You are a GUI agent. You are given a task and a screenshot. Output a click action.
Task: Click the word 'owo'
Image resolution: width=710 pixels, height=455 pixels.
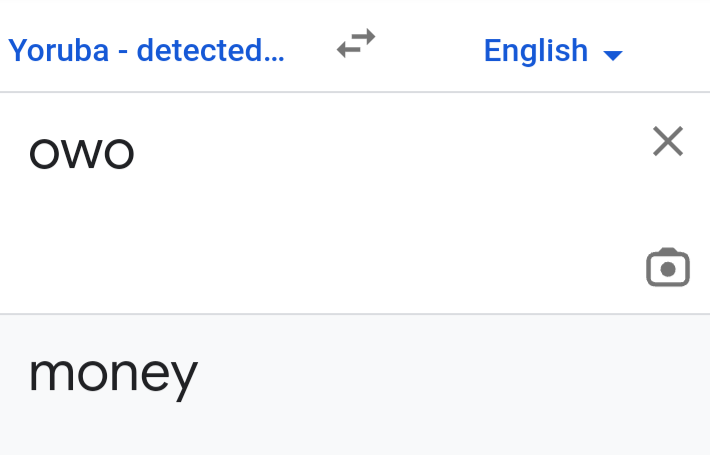pyautogui.click(x=82, y=153)
